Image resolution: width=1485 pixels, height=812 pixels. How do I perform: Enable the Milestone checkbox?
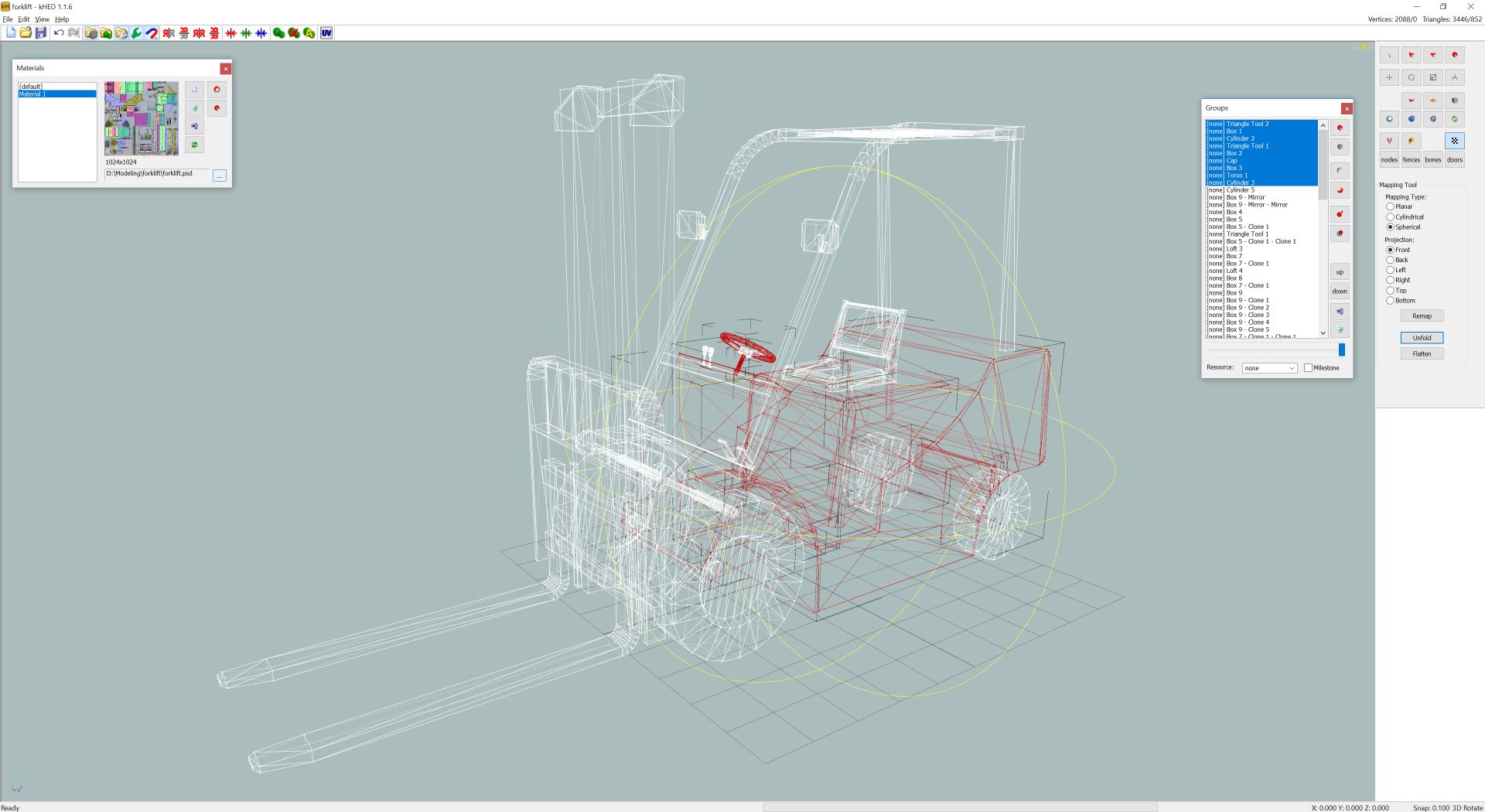pyautogui.click(x=1308, y=368)
